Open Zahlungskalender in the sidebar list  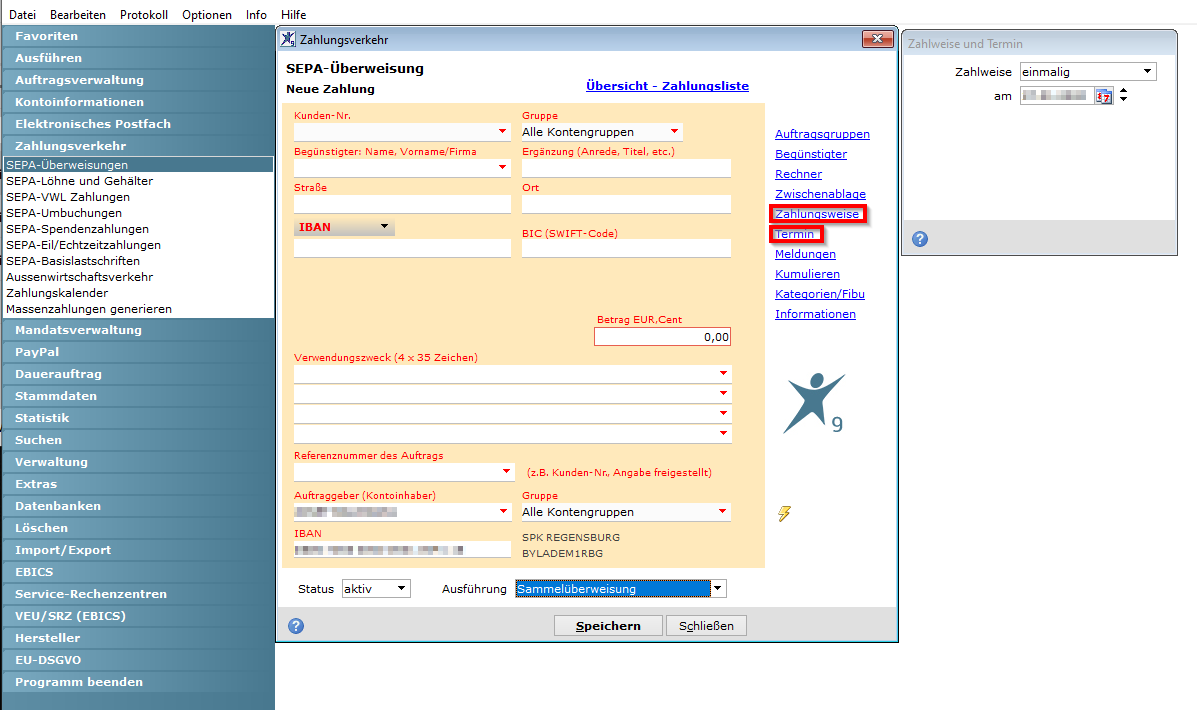point(57,293)
